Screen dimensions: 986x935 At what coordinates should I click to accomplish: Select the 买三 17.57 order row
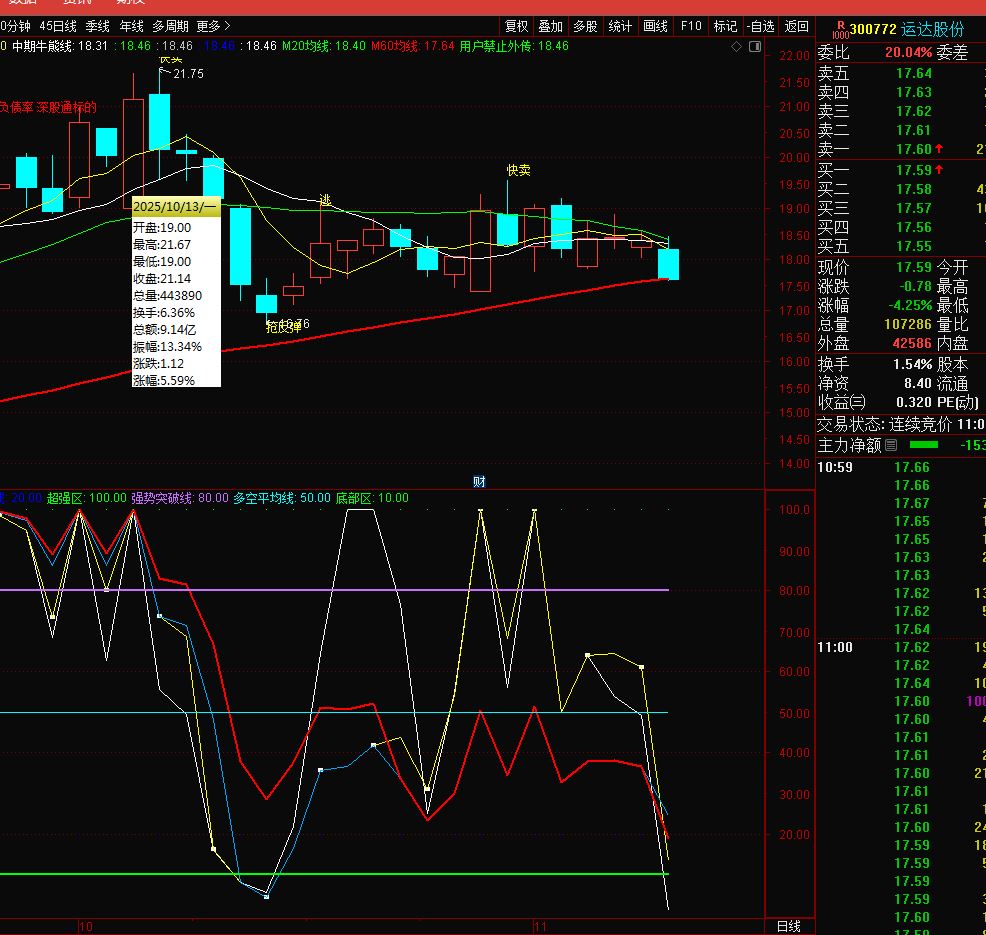pyautogui.click(x=901, y=208)
